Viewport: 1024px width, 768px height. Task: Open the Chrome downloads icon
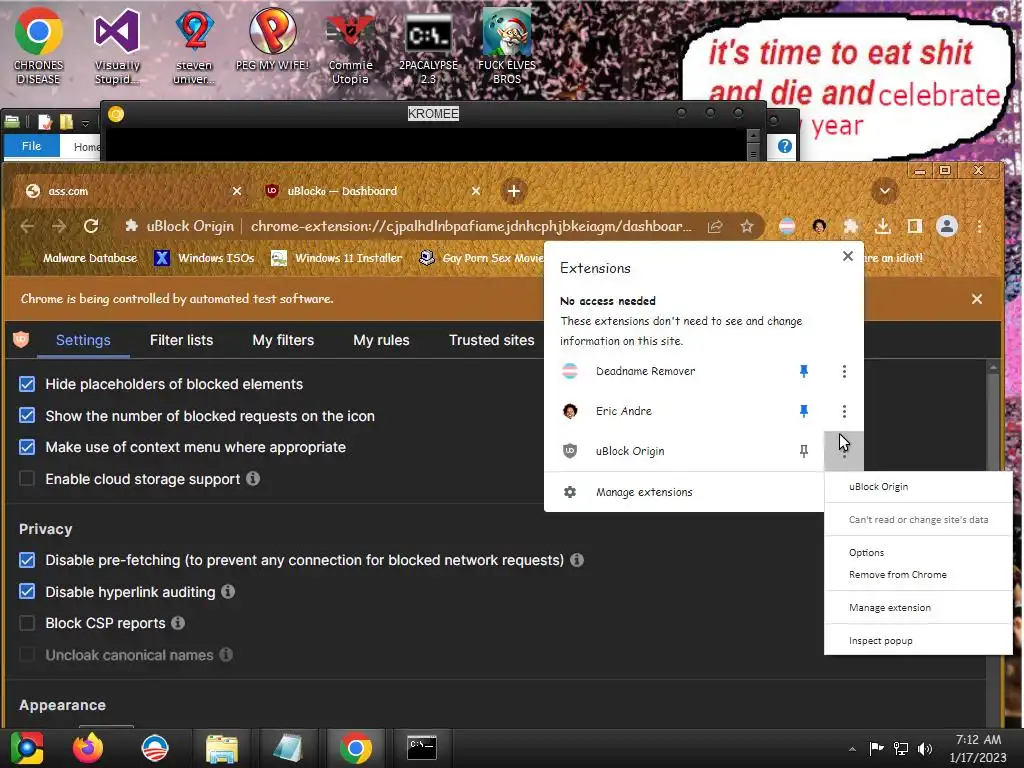[882, 226]
